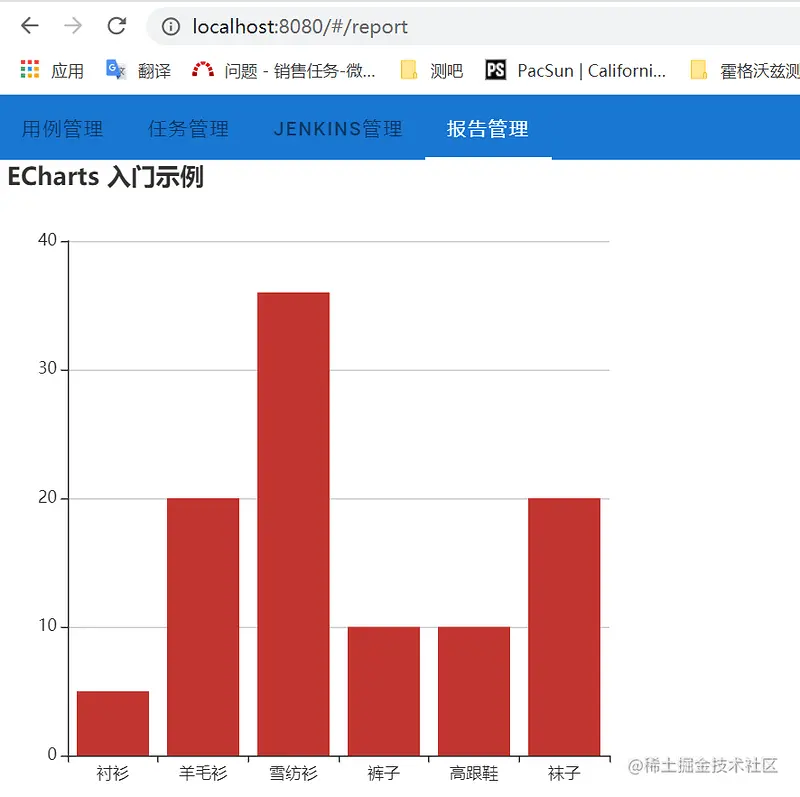The height and width of the screenshot is (797, 800).
Task: Switch to JENKINS管理 tab
Action: 338,129
